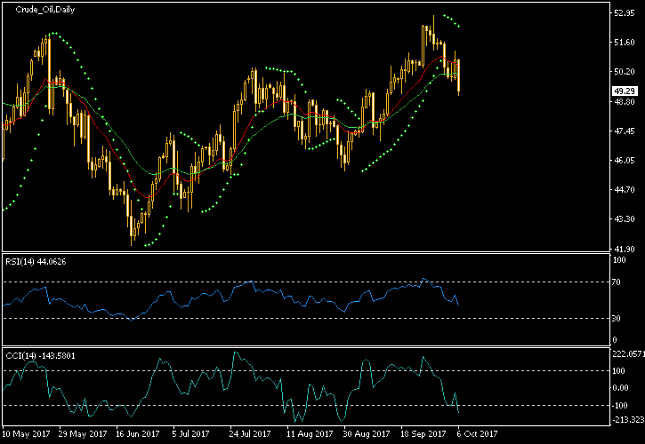
Task: Click the 41.90 price axis value
Action: (x=624, y=249)
